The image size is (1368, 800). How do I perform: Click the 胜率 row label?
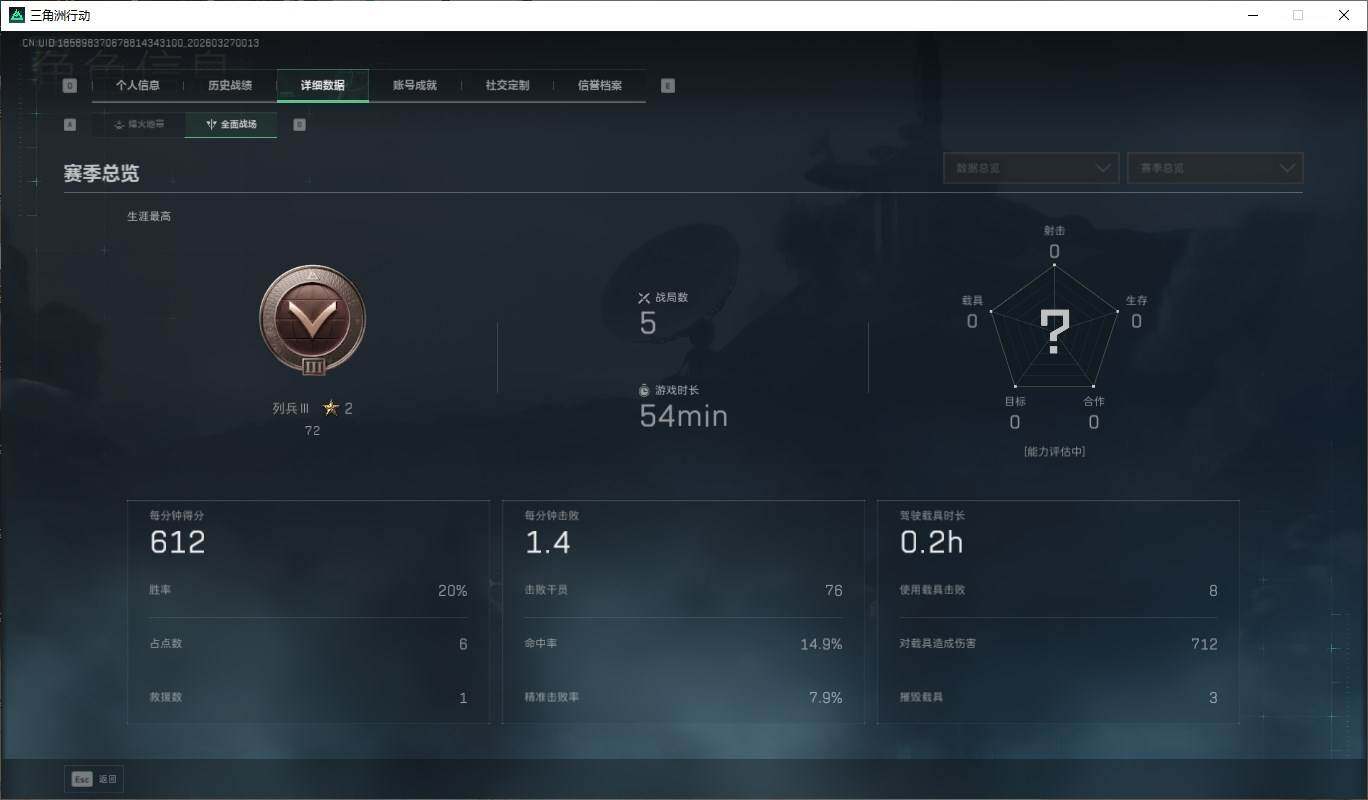pos(161,590)
